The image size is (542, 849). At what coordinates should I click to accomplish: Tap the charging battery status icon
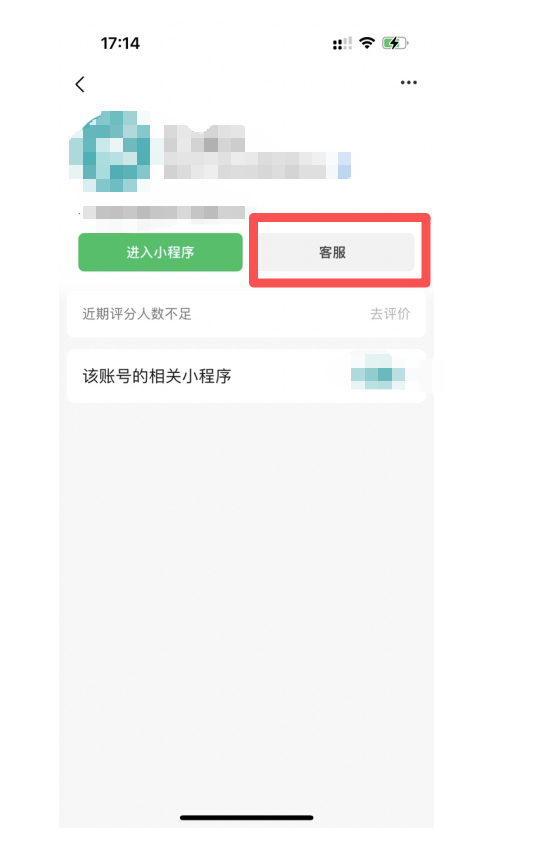395,43
